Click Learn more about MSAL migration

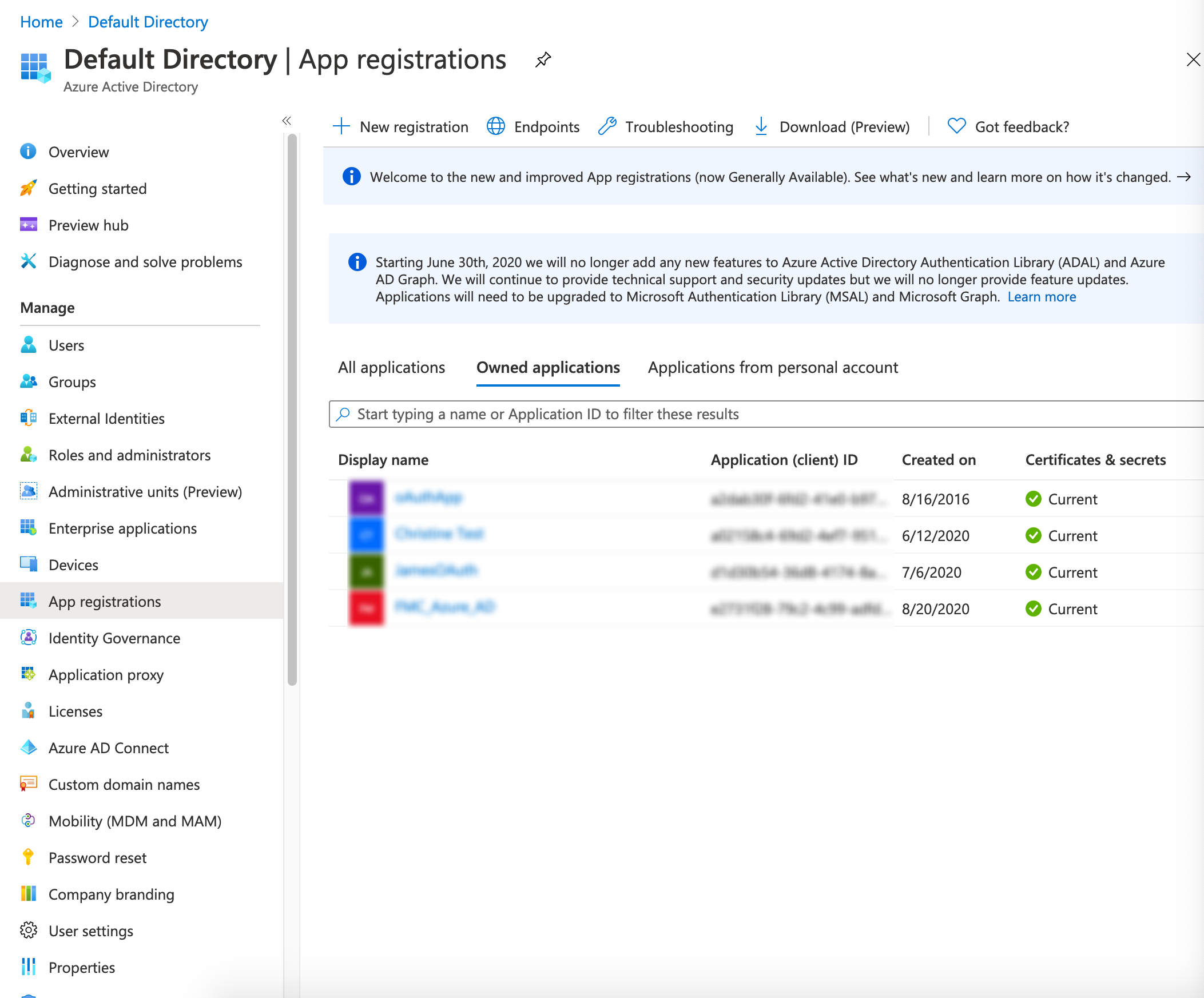tap(1041, 296)
